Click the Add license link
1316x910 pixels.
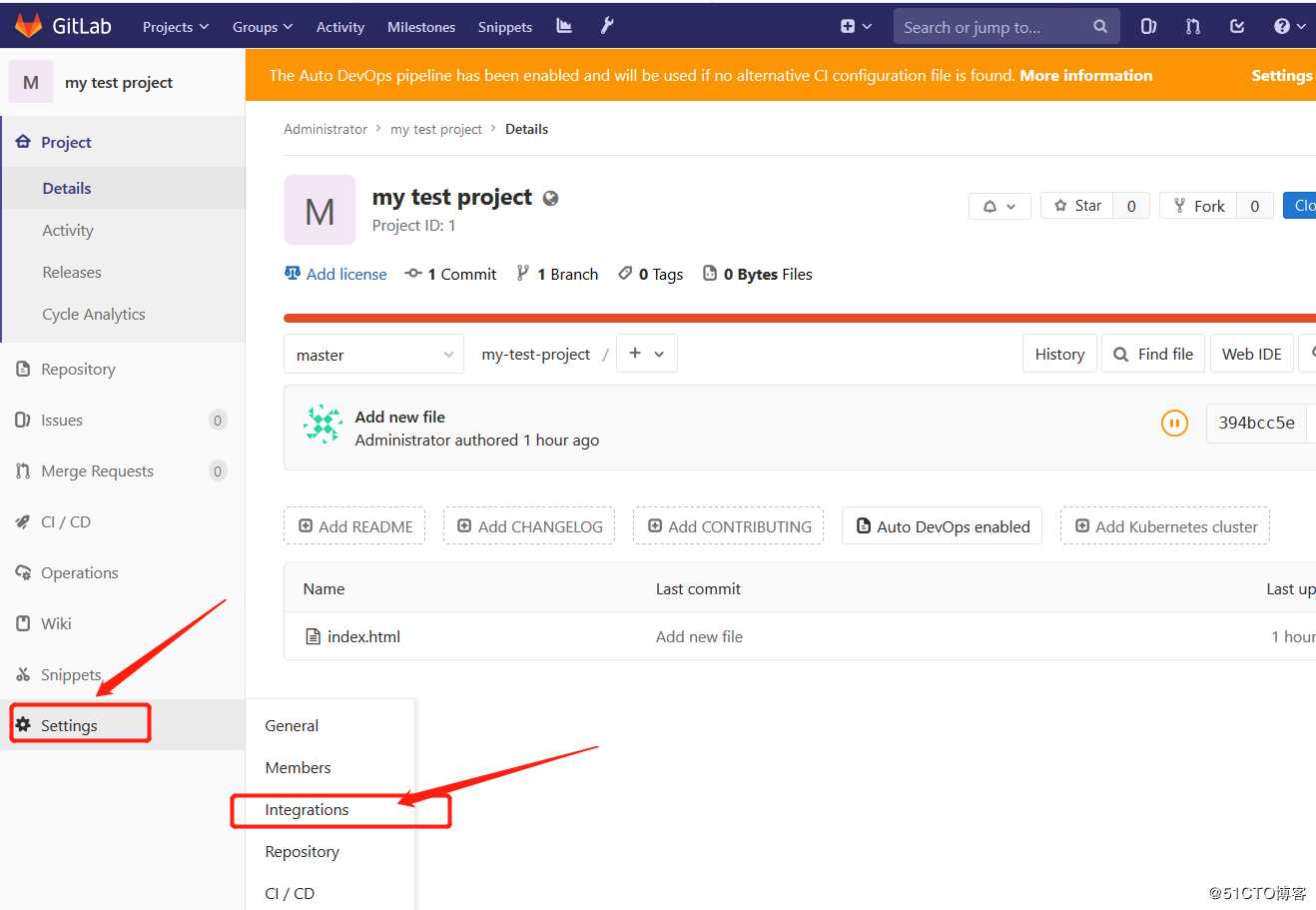click(335, 274)
